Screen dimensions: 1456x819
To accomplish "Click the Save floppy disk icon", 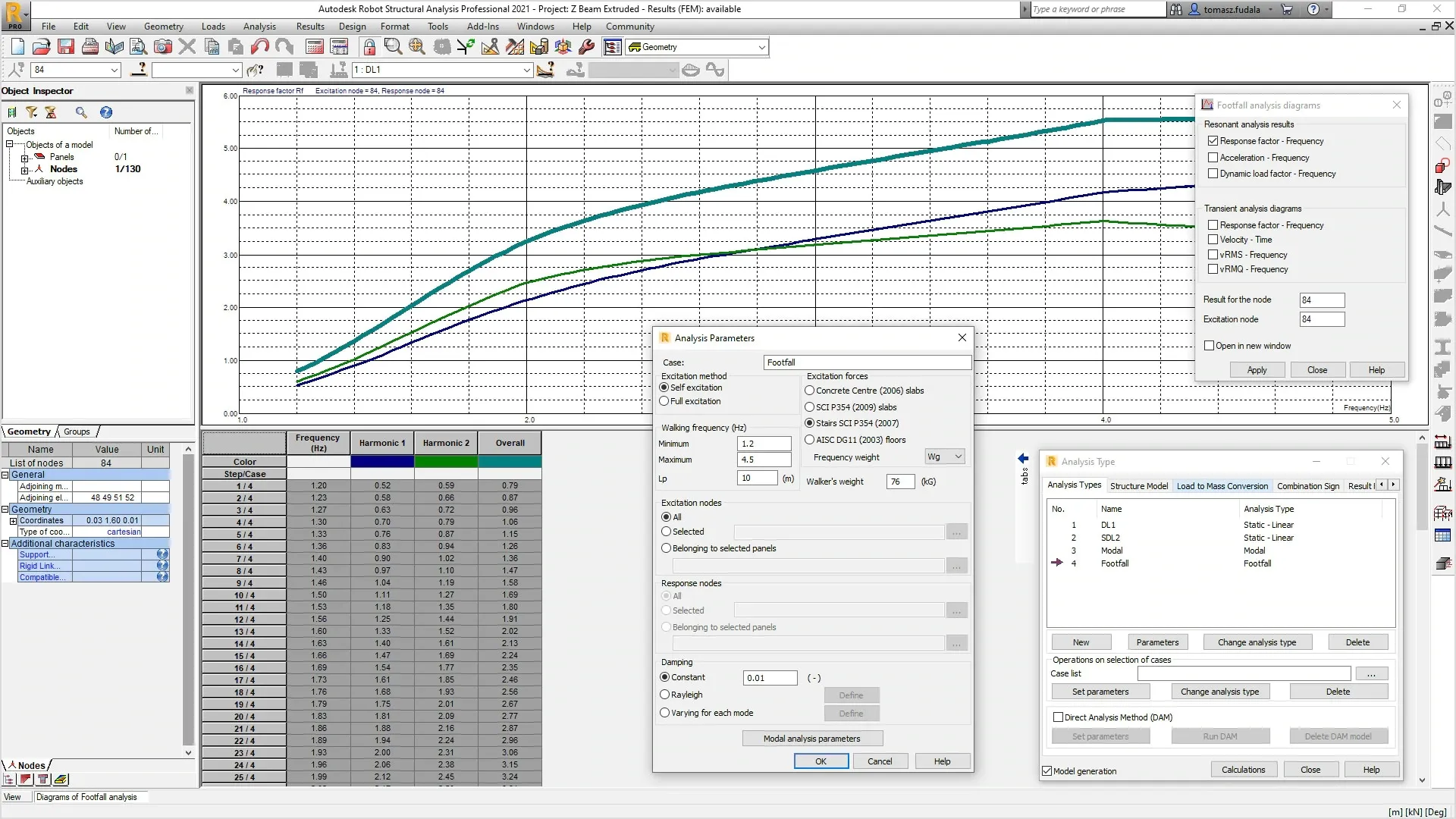I will 66,47.
